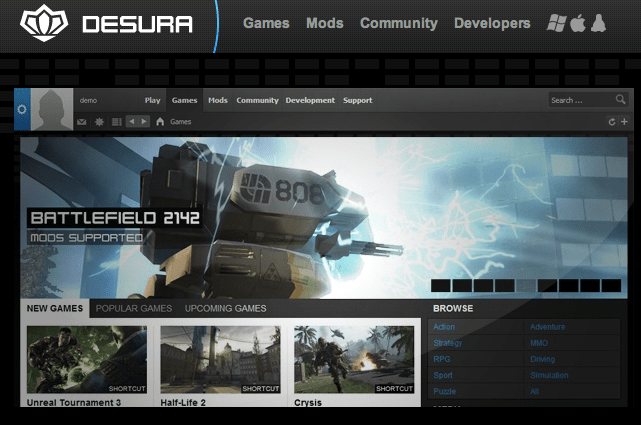The width and height of the screenshot is (641, 425).
Task: Switch to the Upcoming Games tab
Action: pos(225,309)
